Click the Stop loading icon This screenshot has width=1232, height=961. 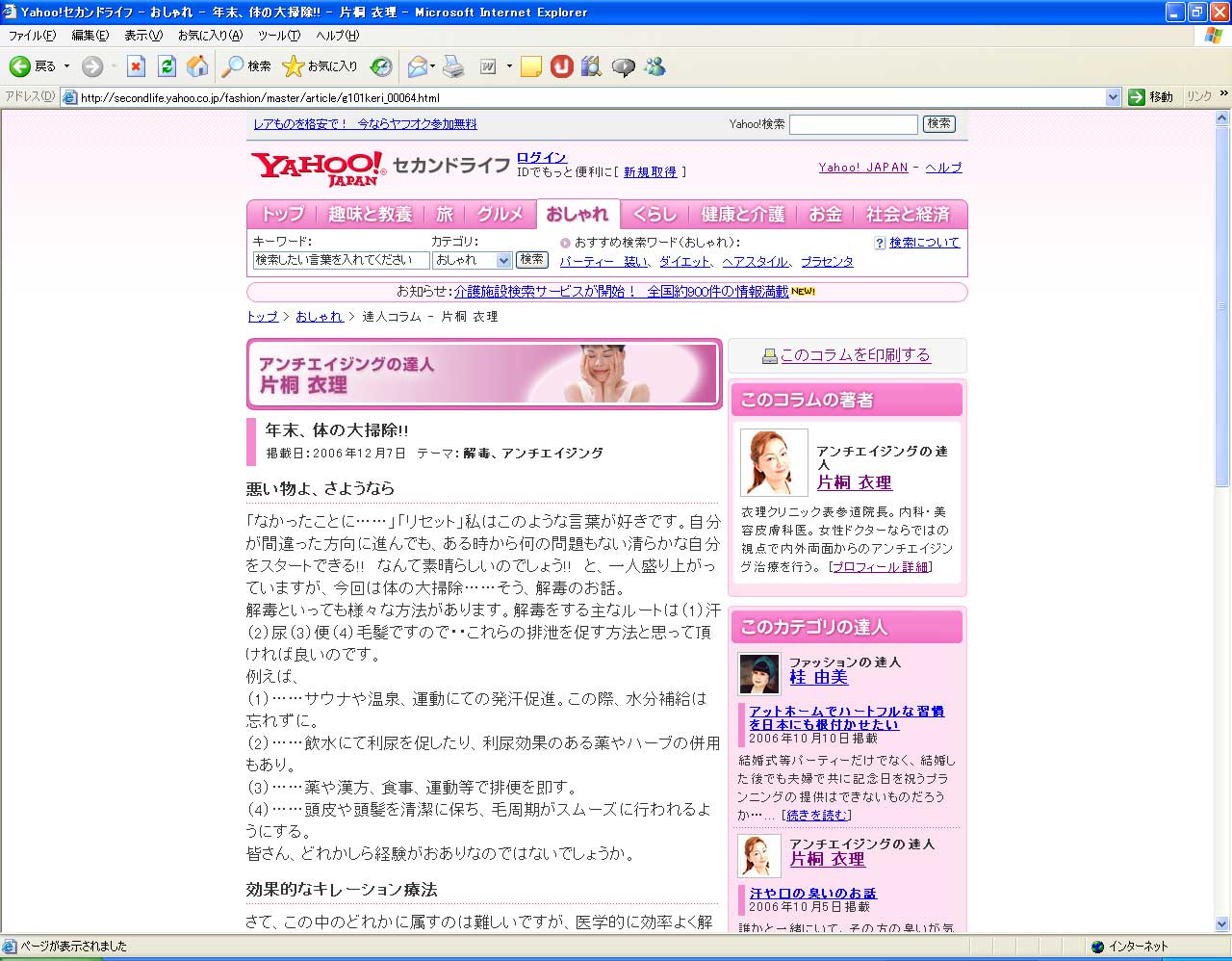click(x=136, y=66)
